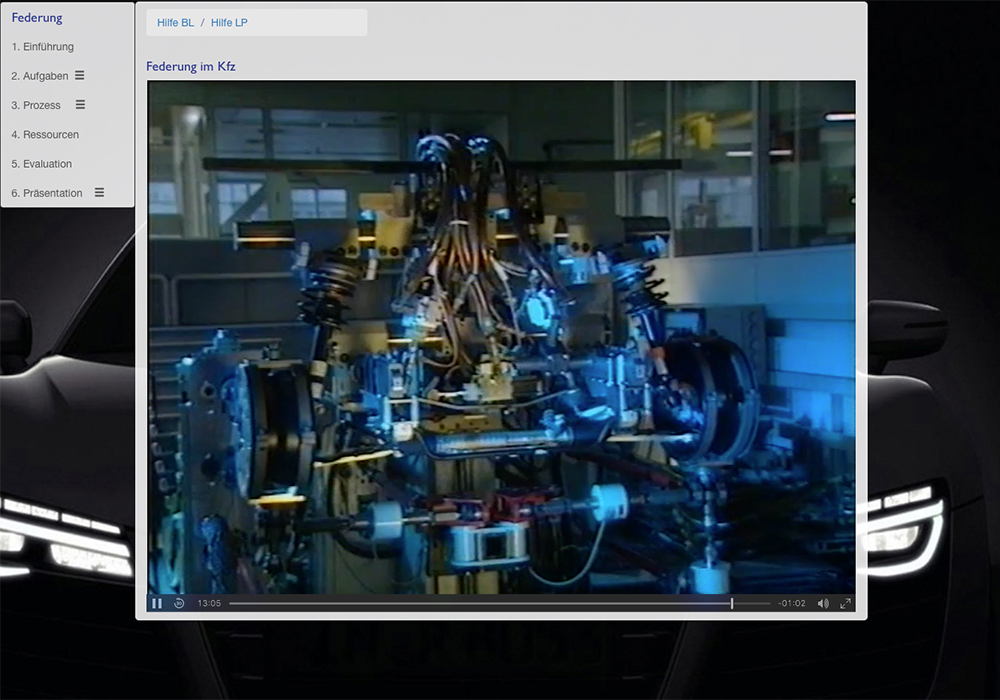Open the Hilfe LP link
Image resolution: width=1000 pixels, height=700 pixels.
(x=229, y=23)
